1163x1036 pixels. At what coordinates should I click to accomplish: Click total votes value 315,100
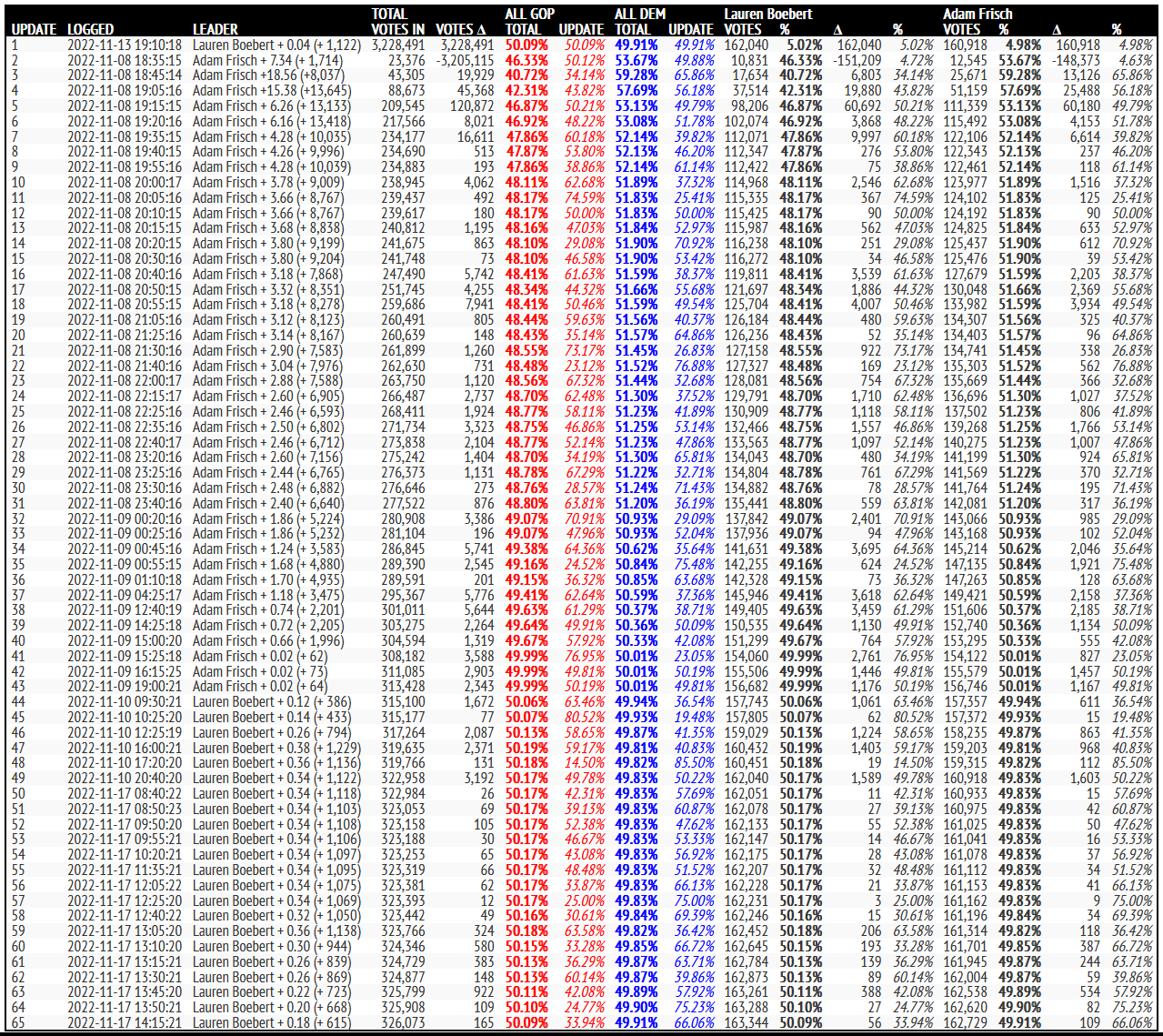[x=402, y=701]
